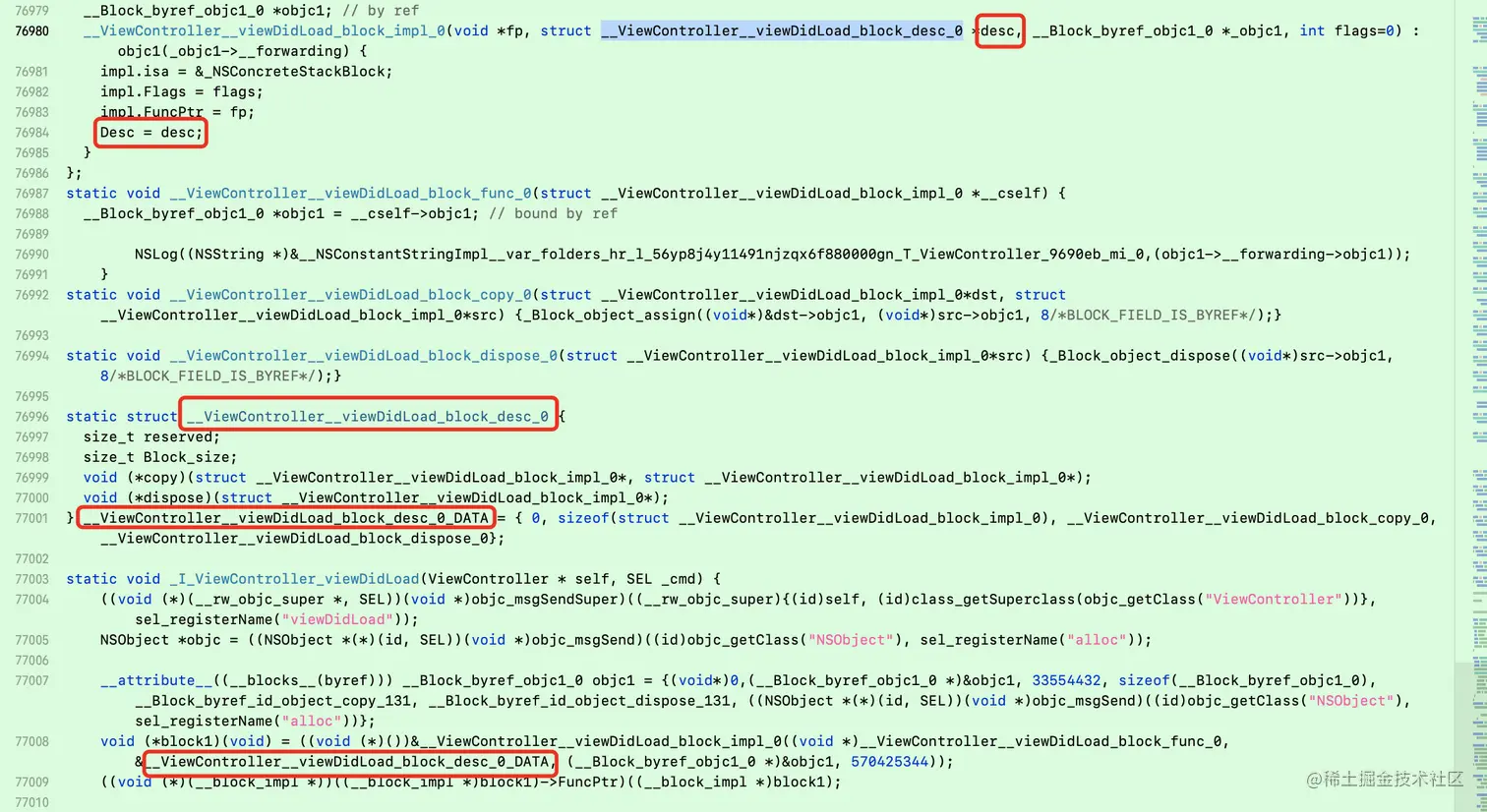Click the _I_ViewController_viewDidLoad function name
Image resolution: width=1487 pixels, height=812 pixels.
[x=294, y=579]
